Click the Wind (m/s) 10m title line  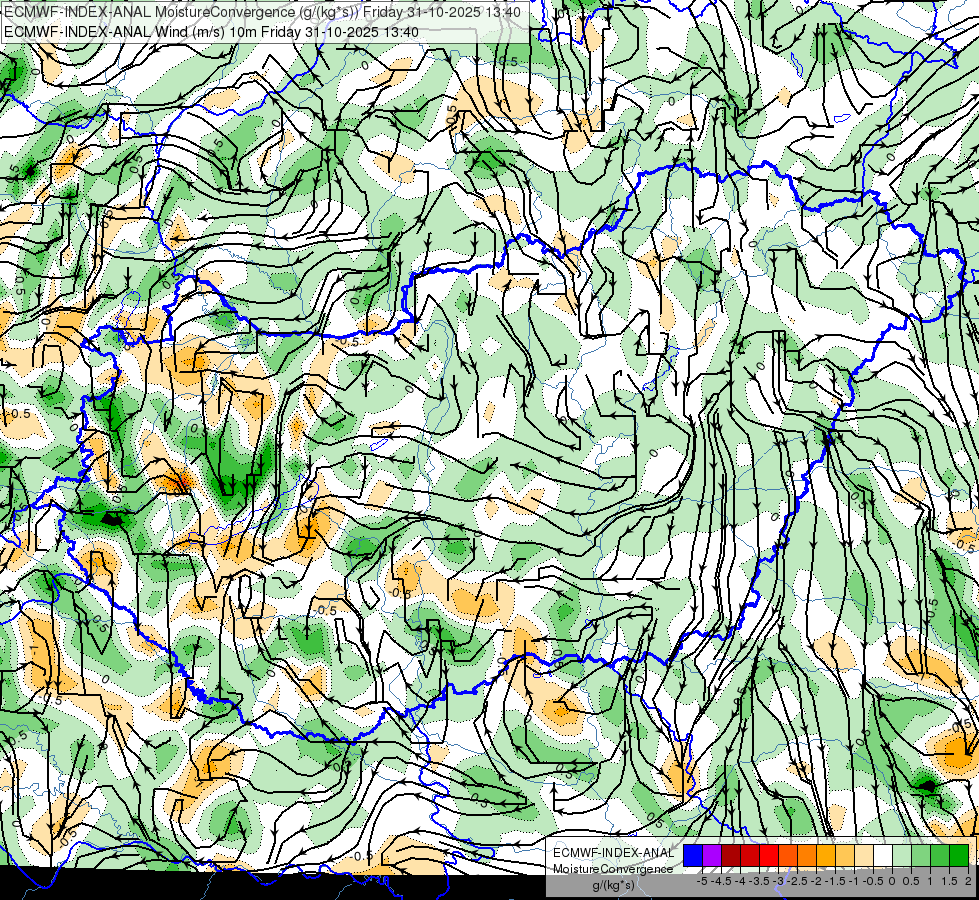pyautogui.click(x=211, y=31)
